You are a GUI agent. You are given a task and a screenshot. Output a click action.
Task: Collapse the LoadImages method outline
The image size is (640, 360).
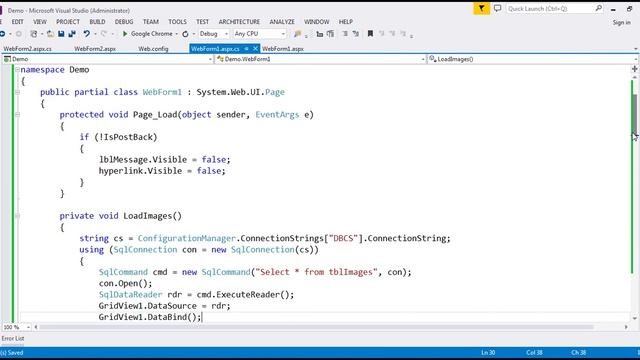(x=18, y=216)
